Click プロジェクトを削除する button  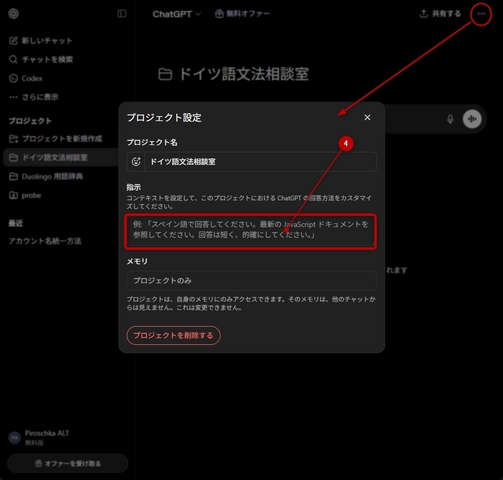[x=173, y=335]
